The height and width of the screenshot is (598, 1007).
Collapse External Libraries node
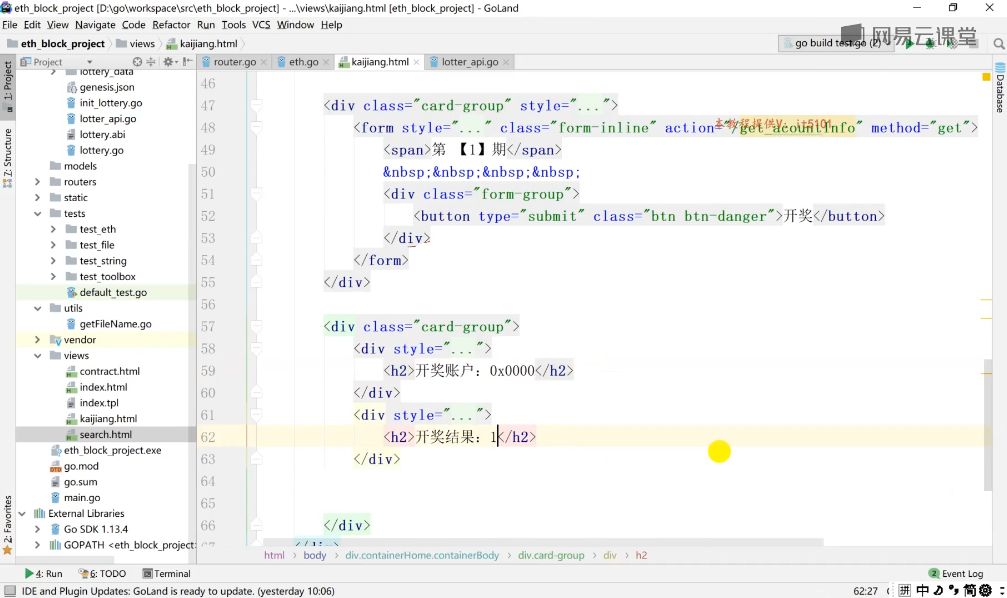[x=22, y=514]
